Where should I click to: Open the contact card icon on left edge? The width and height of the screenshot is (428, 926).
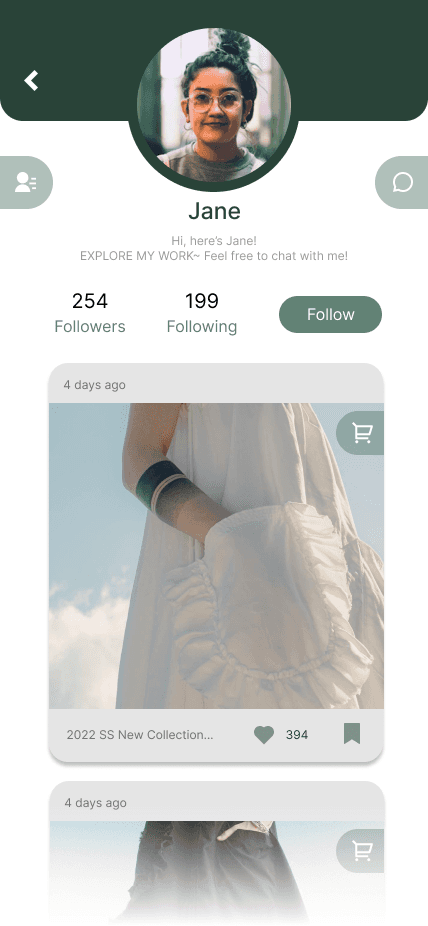[x=26, y=182]
